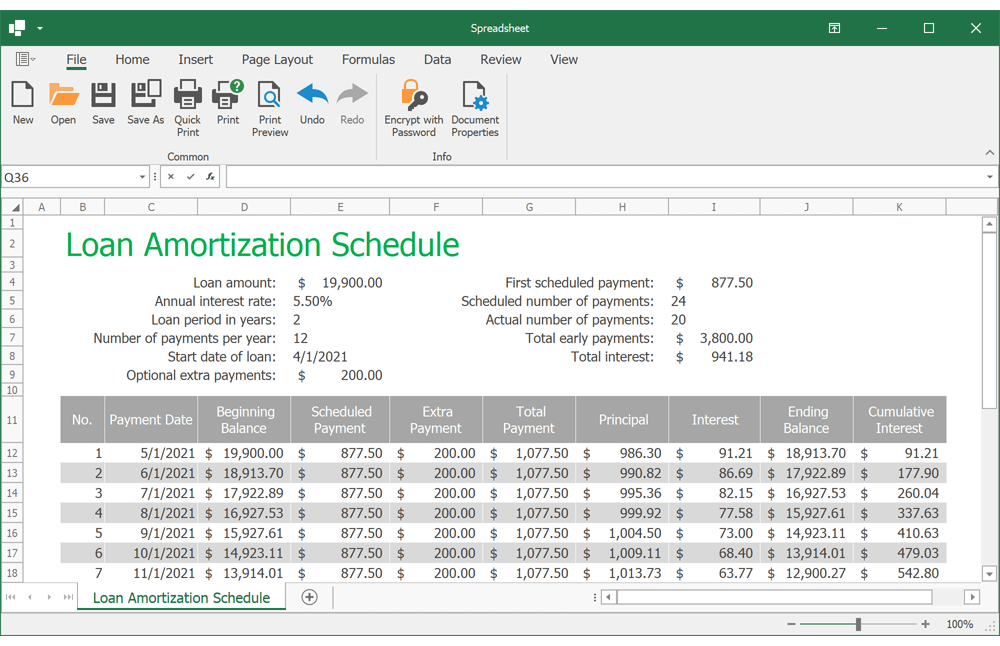The image size is (1000, 646).
Task: Open a file using the Open icon
Action: point(63,100)
